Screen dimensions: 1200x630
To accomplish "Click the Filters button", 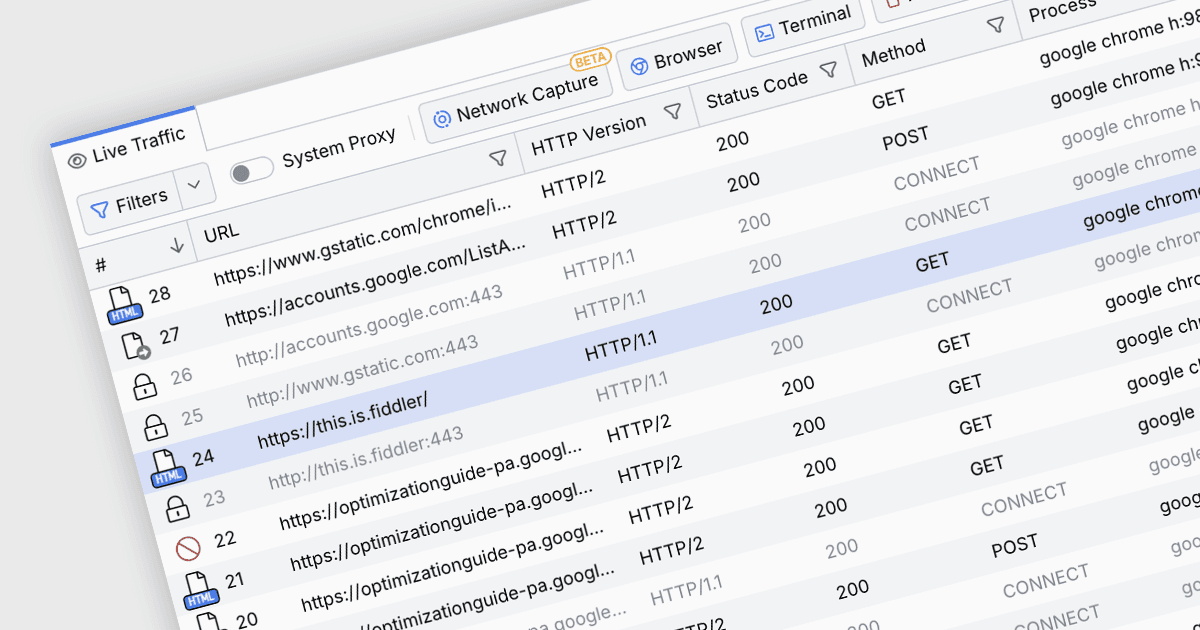I will 130,203.
